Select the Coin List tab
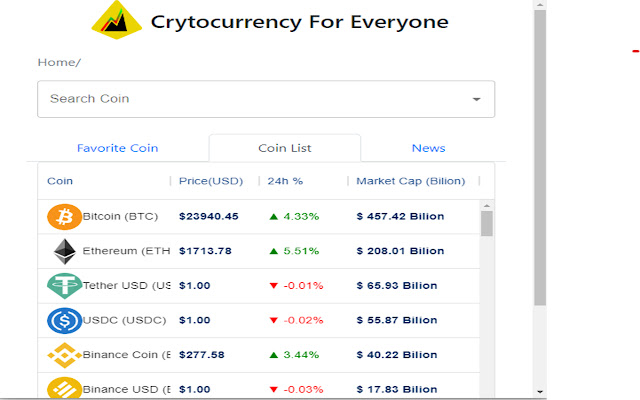This screenshot has width=640, height=400. (285, 148)
